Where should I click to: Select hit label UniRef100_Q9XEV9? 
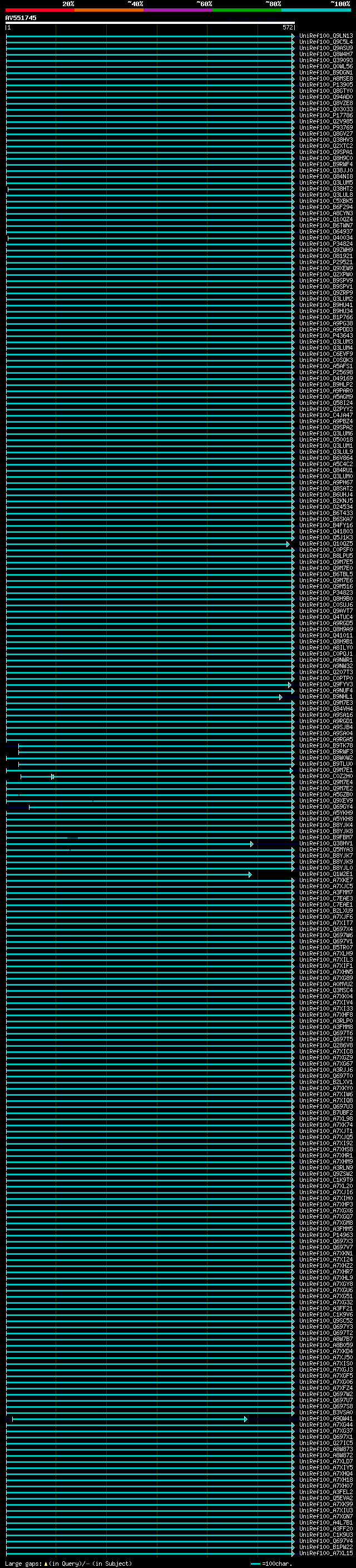[326, 801]
